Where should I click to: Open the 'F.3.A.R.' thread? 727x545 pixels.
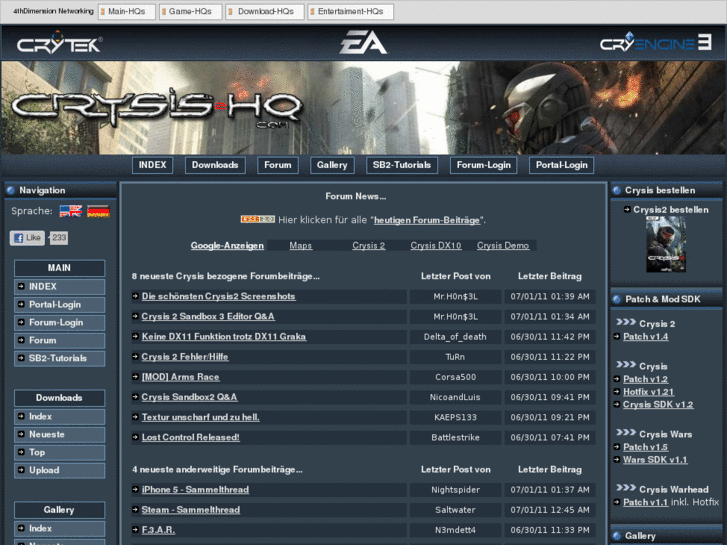coord(158,529)
